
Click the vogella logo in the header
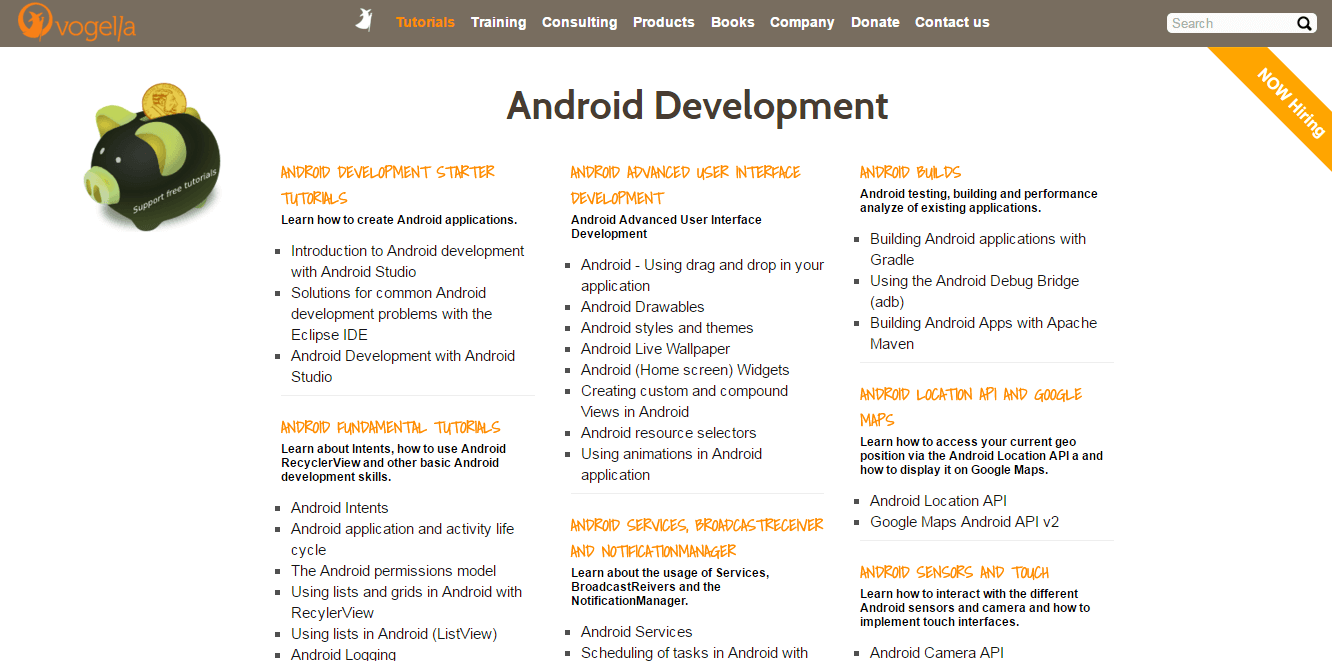point(76,22)
